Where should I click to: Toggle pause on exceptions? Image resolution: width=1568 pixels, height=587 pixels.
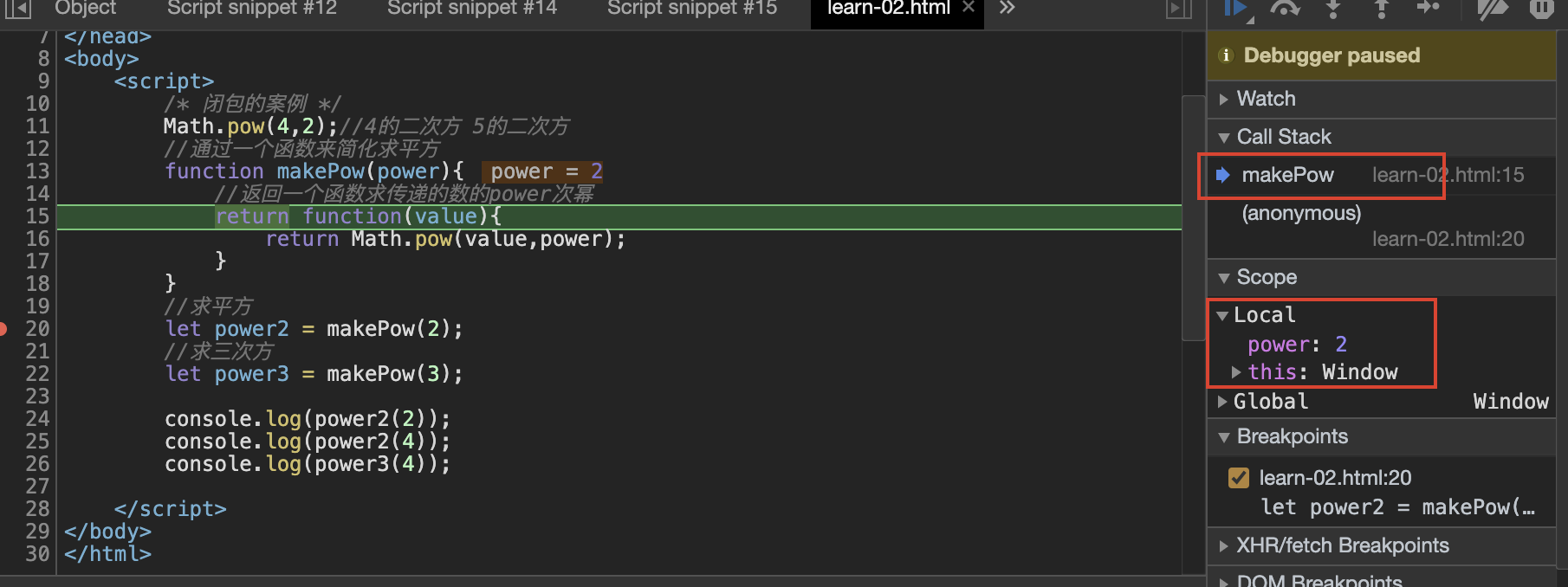point(1541,9)
